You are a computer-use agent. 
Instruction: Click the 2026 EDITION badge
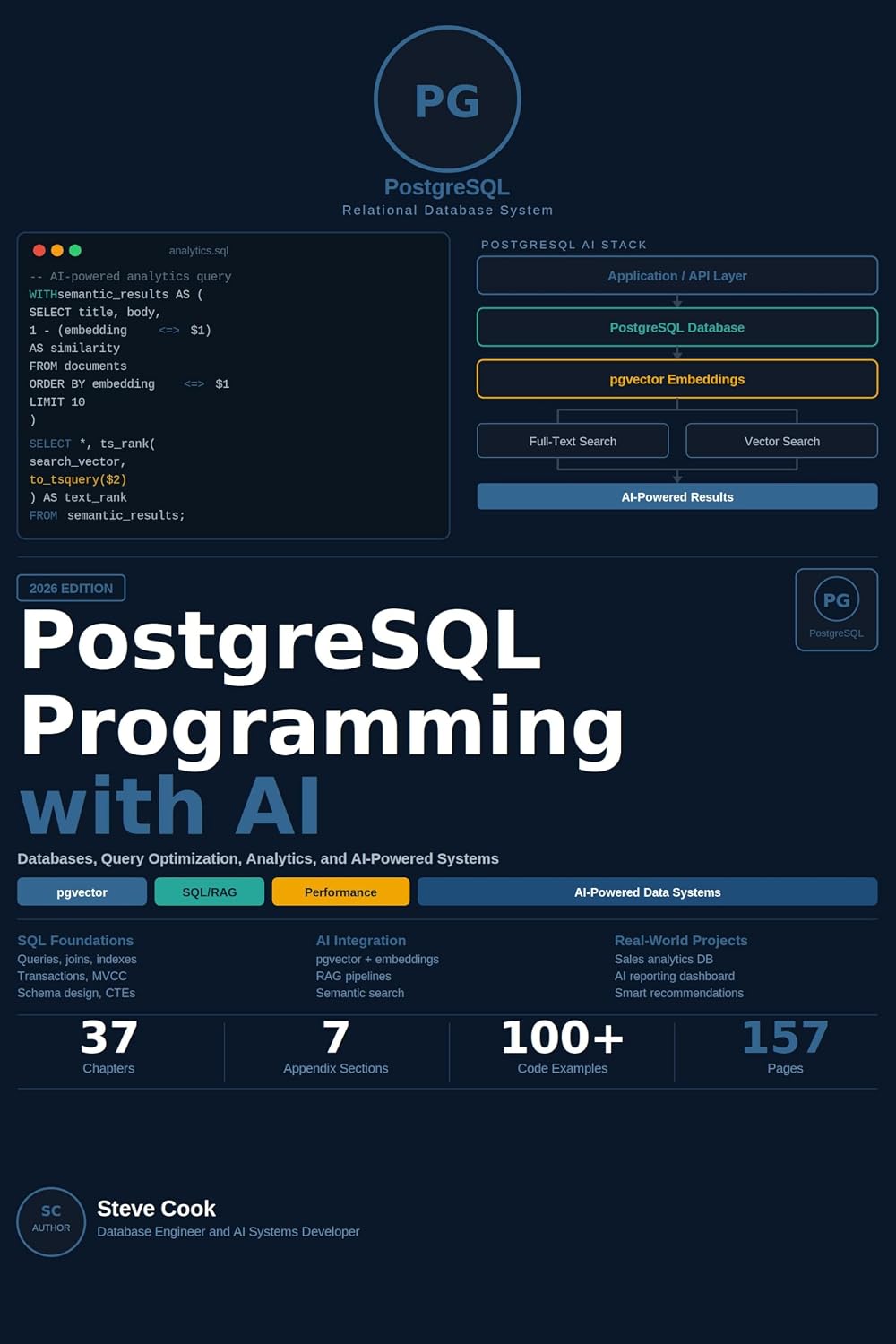(x=71, y=588)
